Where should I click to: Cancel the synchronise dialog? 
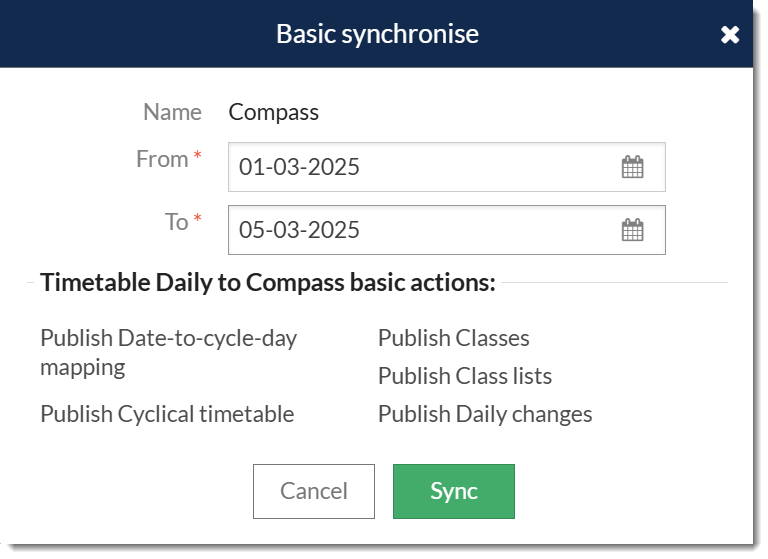tap(314, 491)
